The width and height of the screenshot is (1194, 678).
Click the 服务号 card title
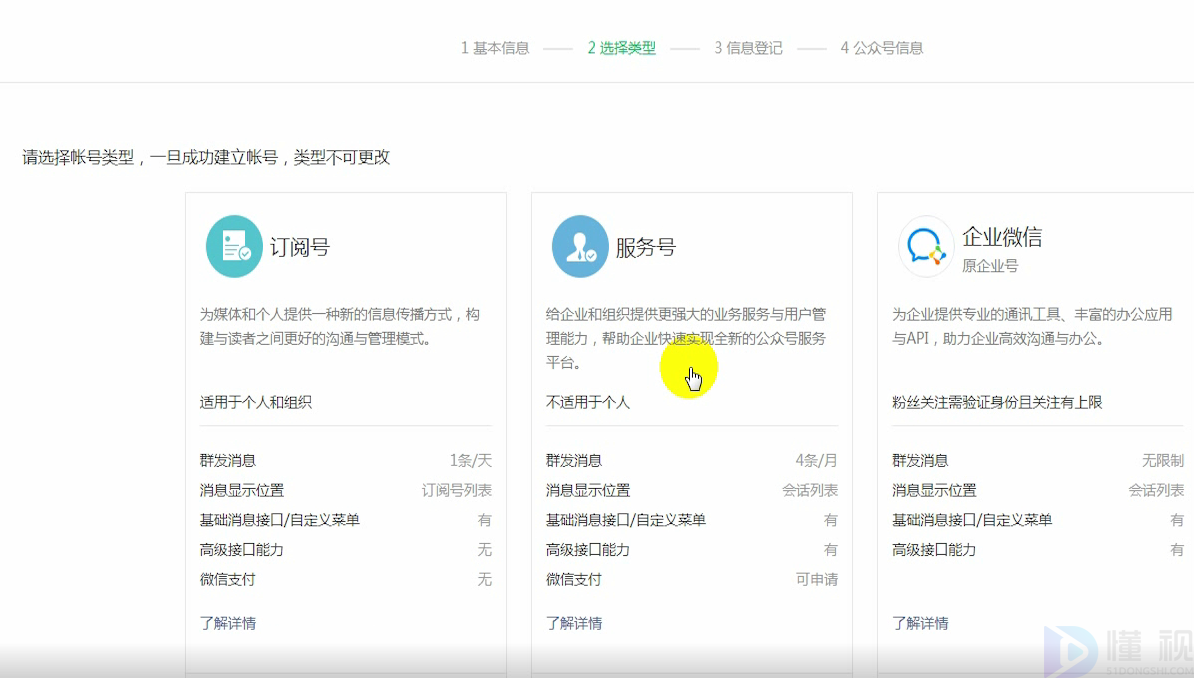(646, 247)
